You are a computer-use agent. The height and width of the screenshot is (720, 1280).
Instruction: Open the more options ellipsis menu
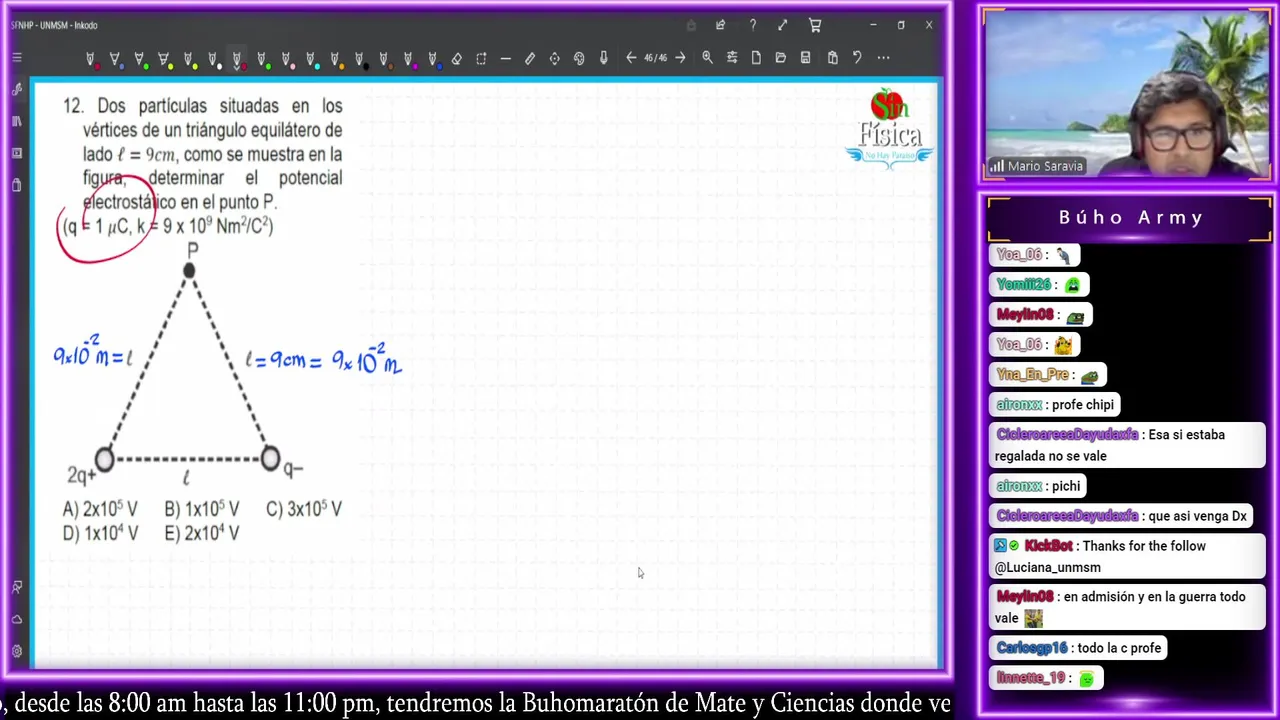pyautogui.click(x=883, y=58)
